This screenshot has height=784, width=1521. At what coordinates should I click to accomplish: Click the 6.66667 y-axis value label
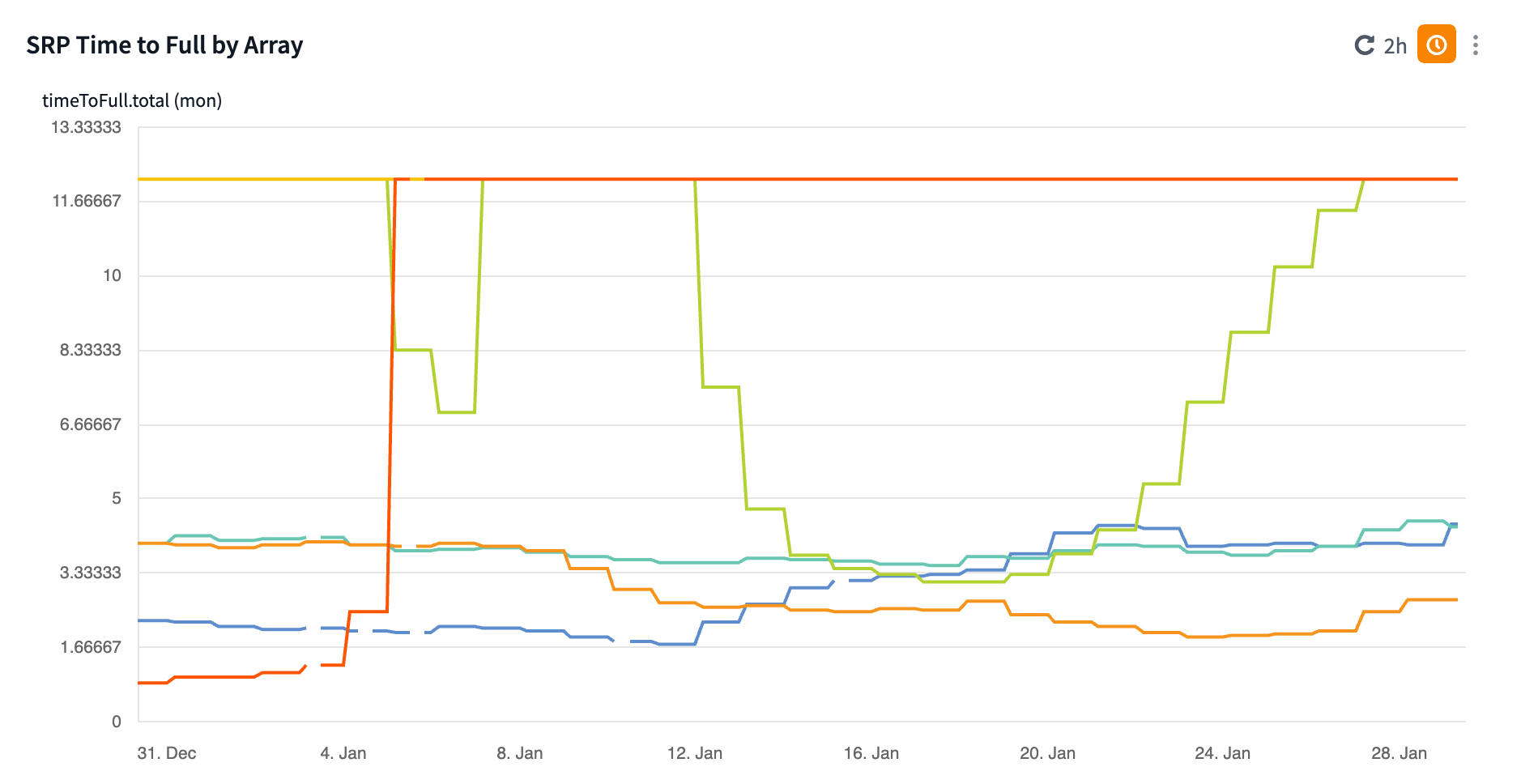tap(90, 424)
